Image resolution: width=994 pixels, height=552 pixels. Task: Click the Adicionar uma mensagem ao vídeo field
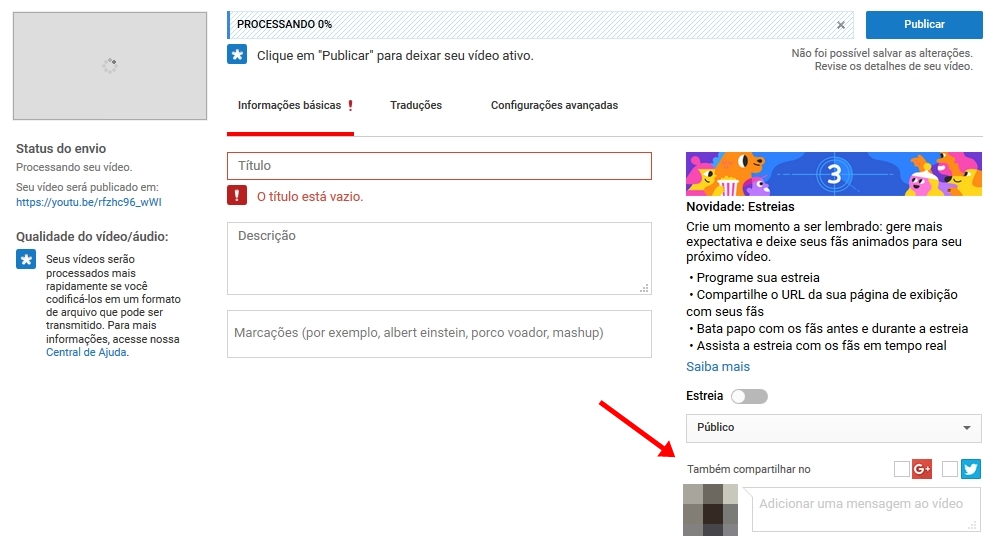pos(866,510)
